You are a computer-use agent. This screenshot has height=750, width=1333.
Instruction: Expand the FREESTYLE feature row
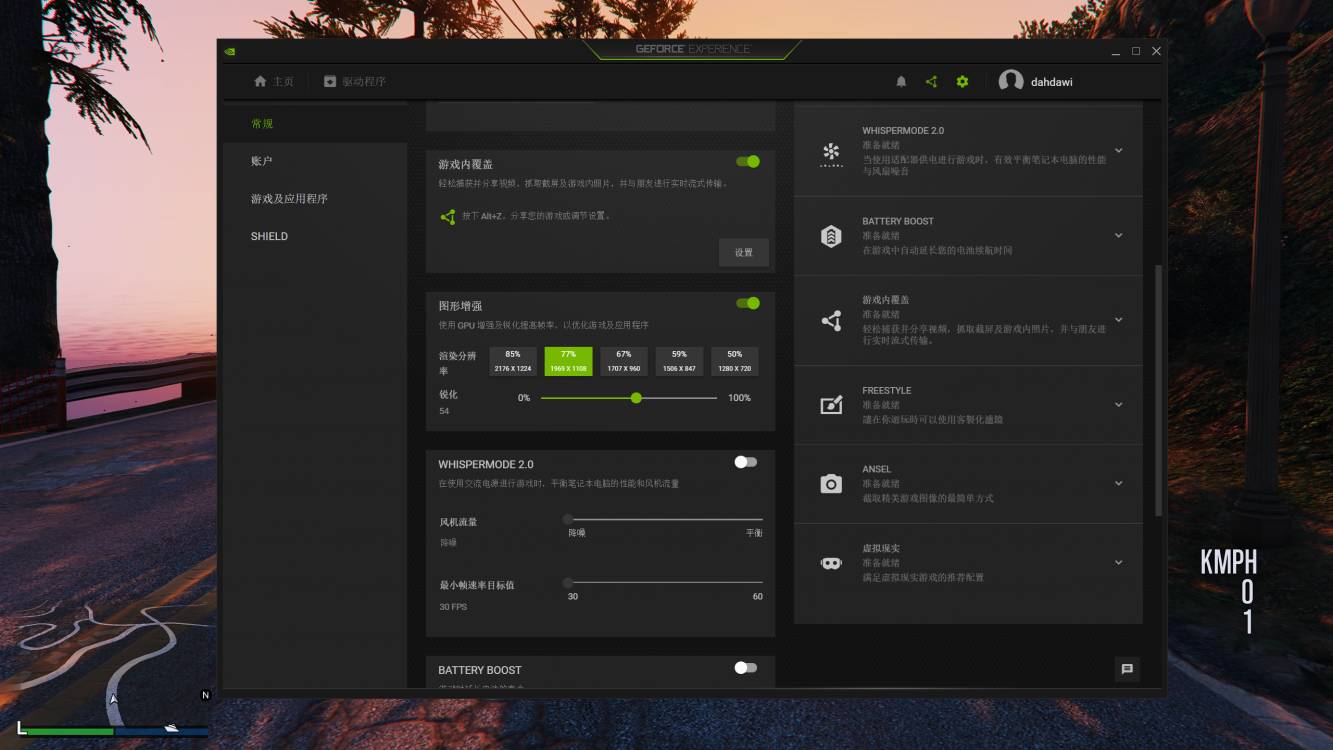(1118, 405)
